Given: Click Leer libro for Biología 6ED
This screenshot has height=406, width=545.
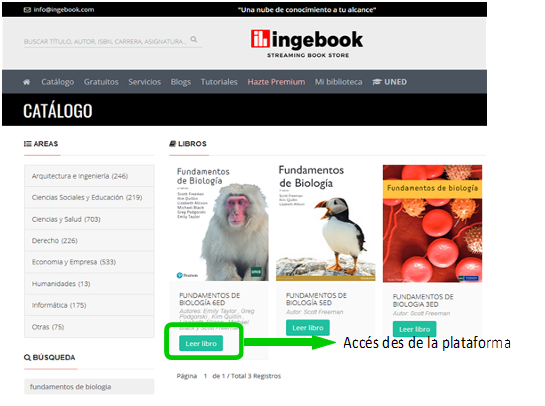Looking at the screenshot, I should point(201,343).
